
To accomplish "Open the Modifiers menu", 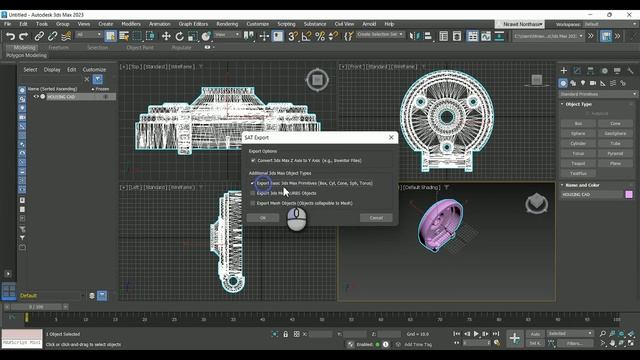I will click(131, 24).
